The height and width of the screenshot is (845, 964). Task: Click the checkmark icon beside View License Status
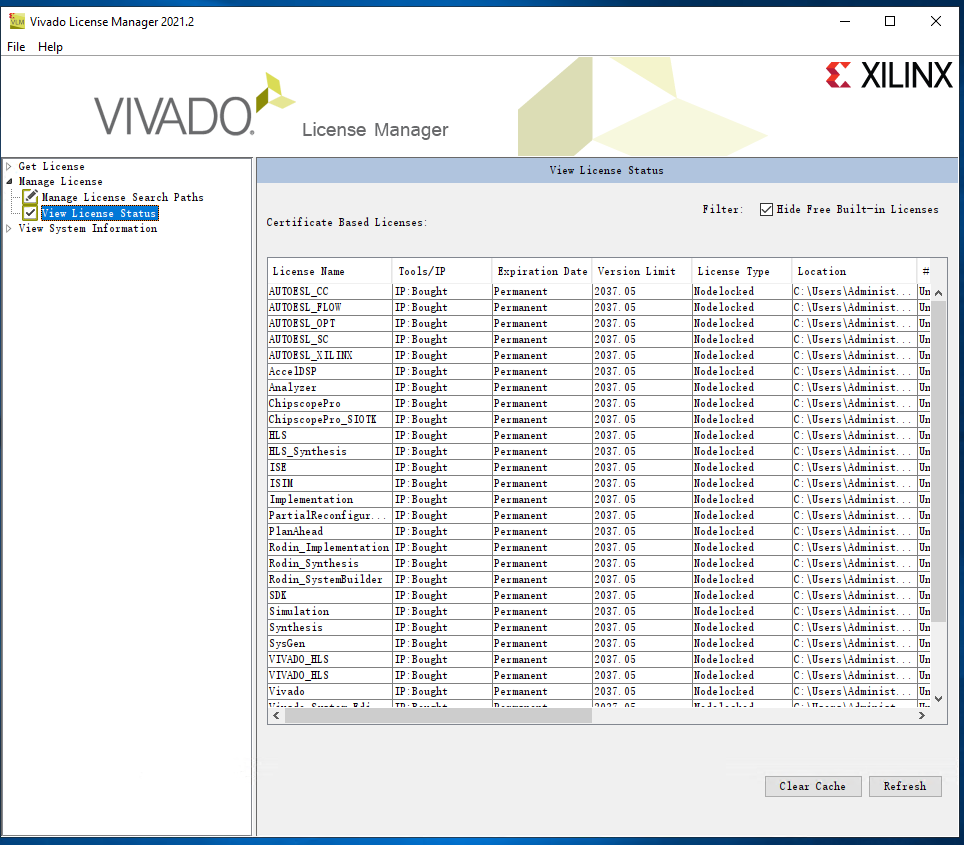tap(30, 213)
